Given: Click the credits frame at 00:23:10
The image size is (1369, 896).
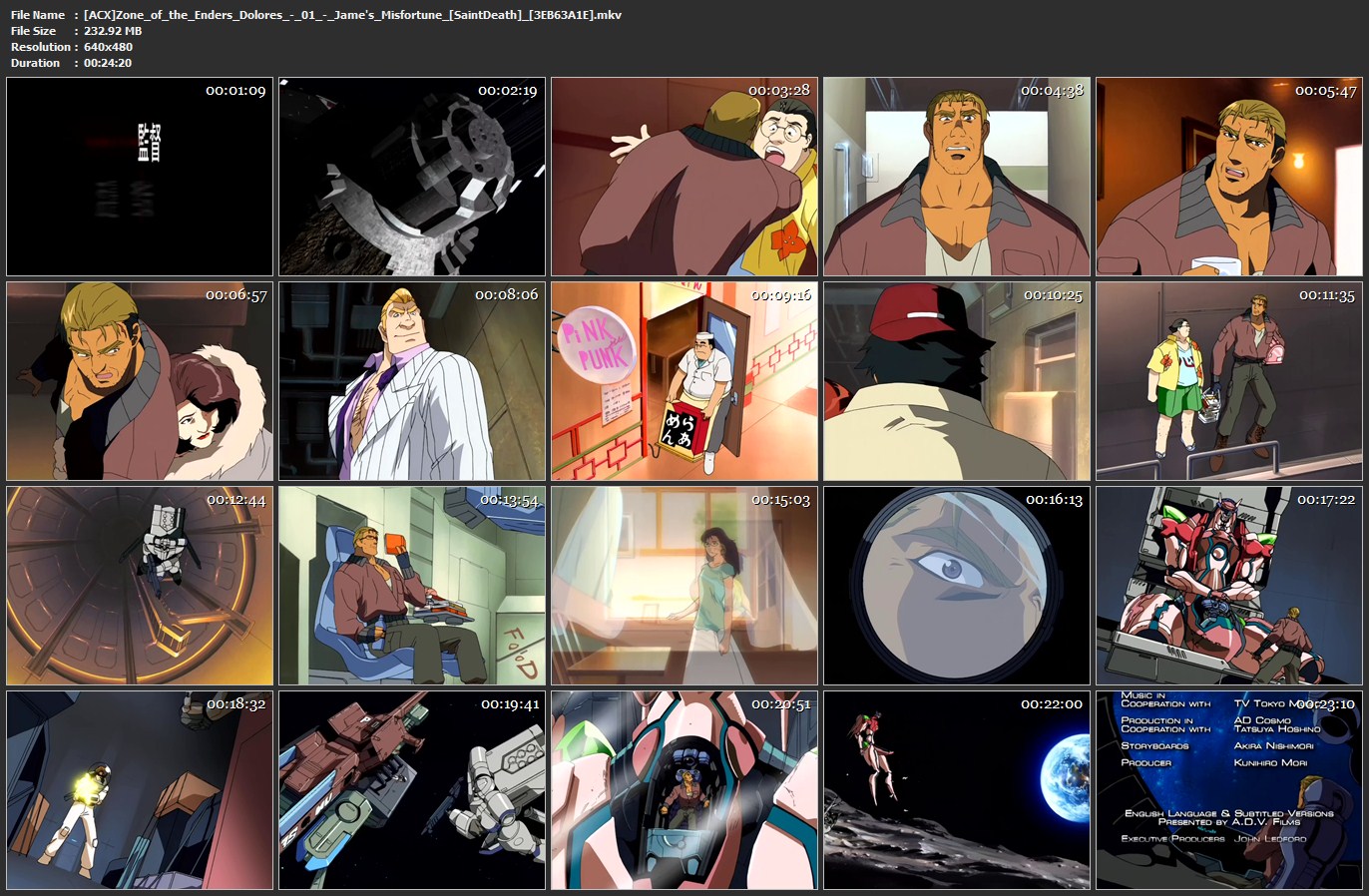Looking at the screenshot, I should point(1229,790).
